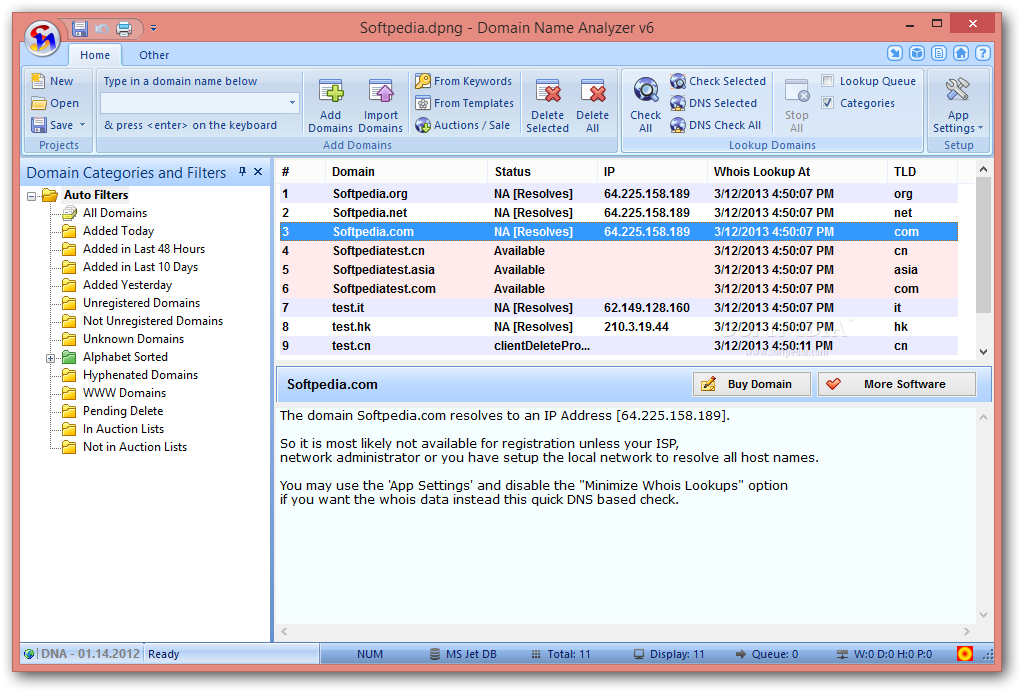Click the quick access print icon

pyautogui.click(x=124, y=28)
